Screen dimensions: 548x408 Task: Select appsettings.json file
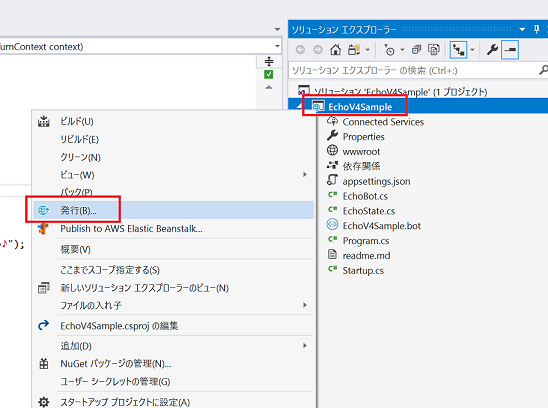point(369,181)
